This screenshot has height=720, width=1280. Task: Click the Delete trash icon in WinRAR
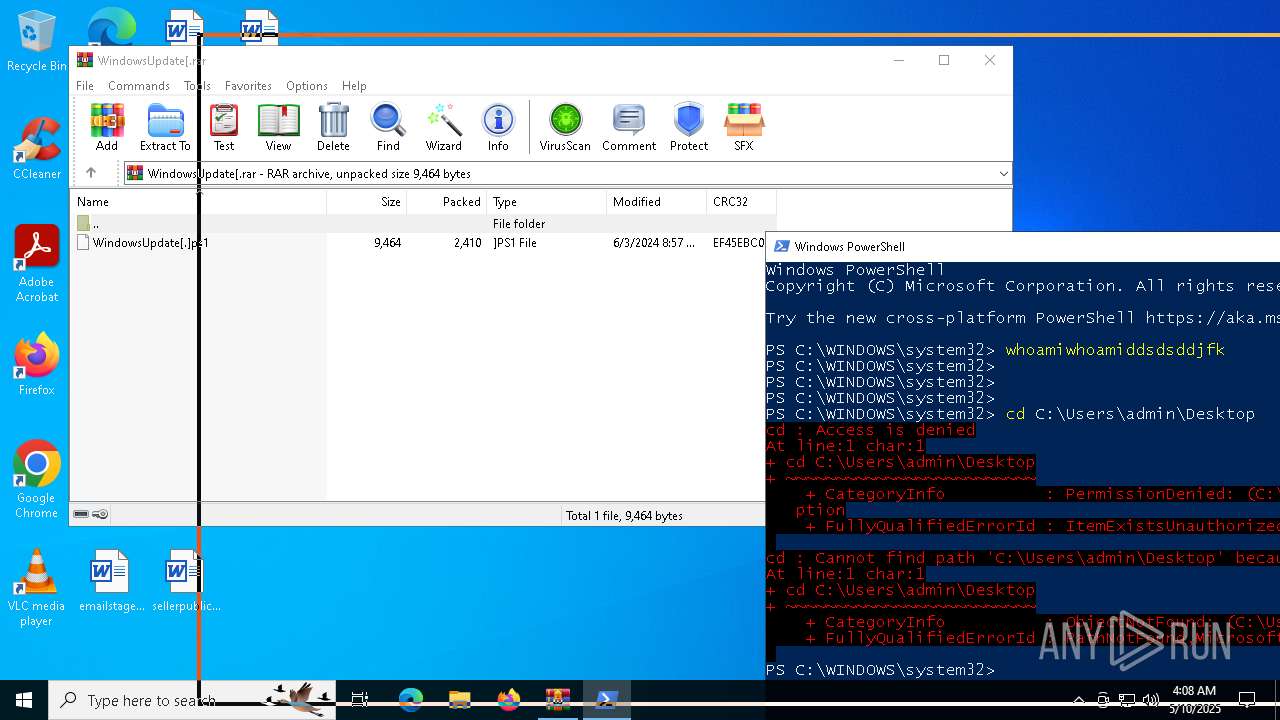(x=333, y=127)
